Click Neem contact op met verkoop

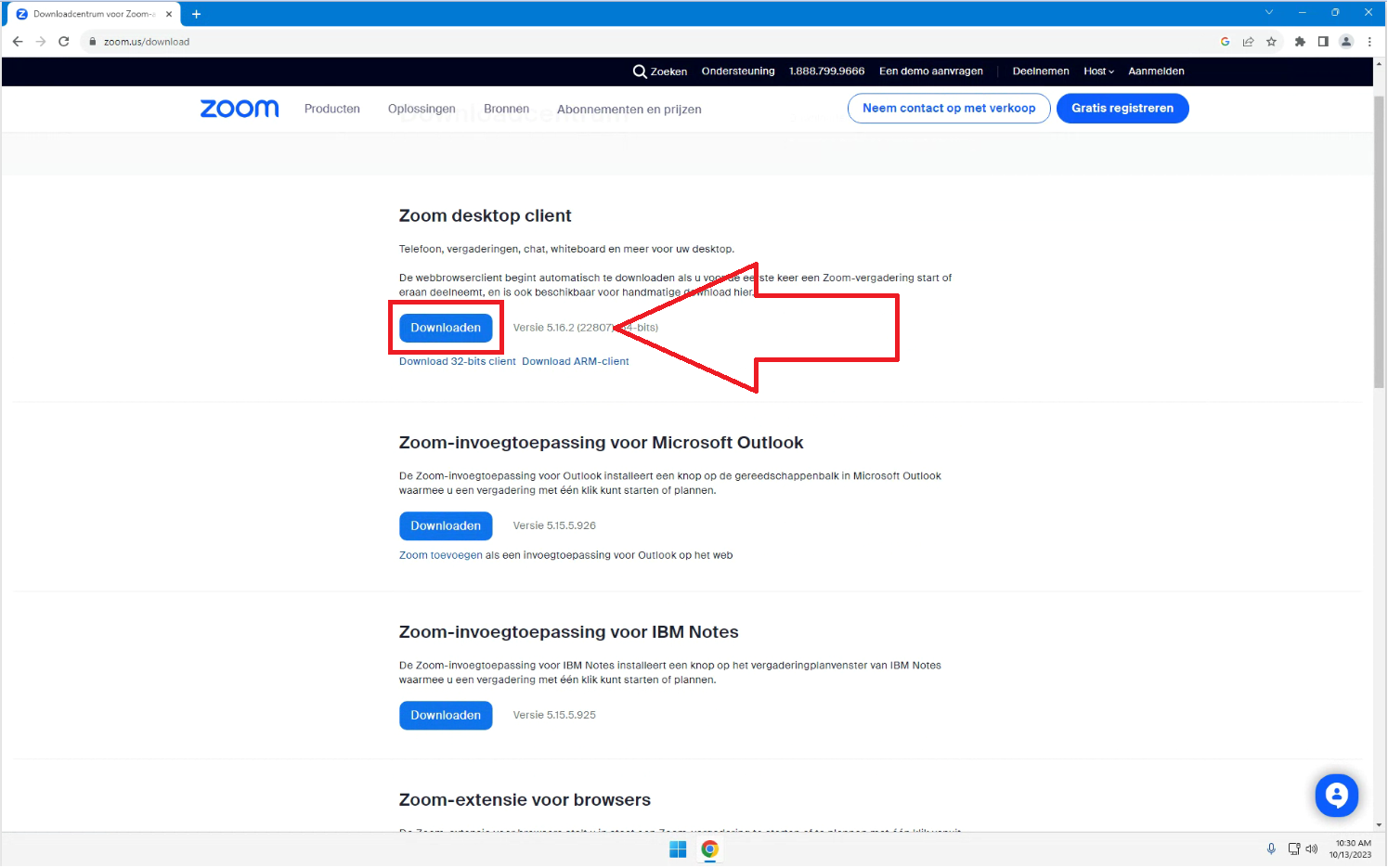point(949,109)
